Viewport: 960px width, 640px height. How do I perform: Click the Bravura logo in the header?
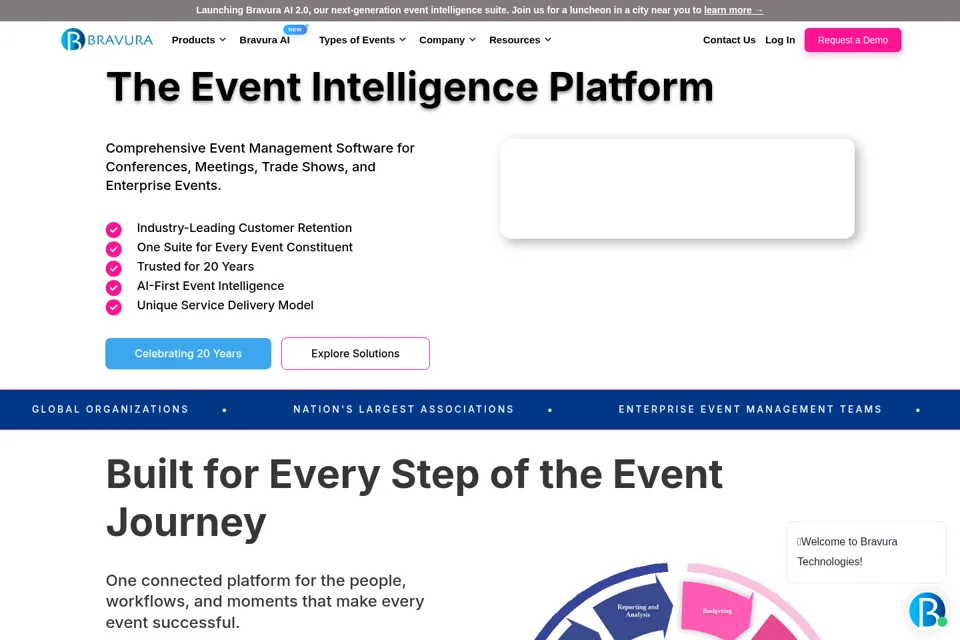[107, 40]
